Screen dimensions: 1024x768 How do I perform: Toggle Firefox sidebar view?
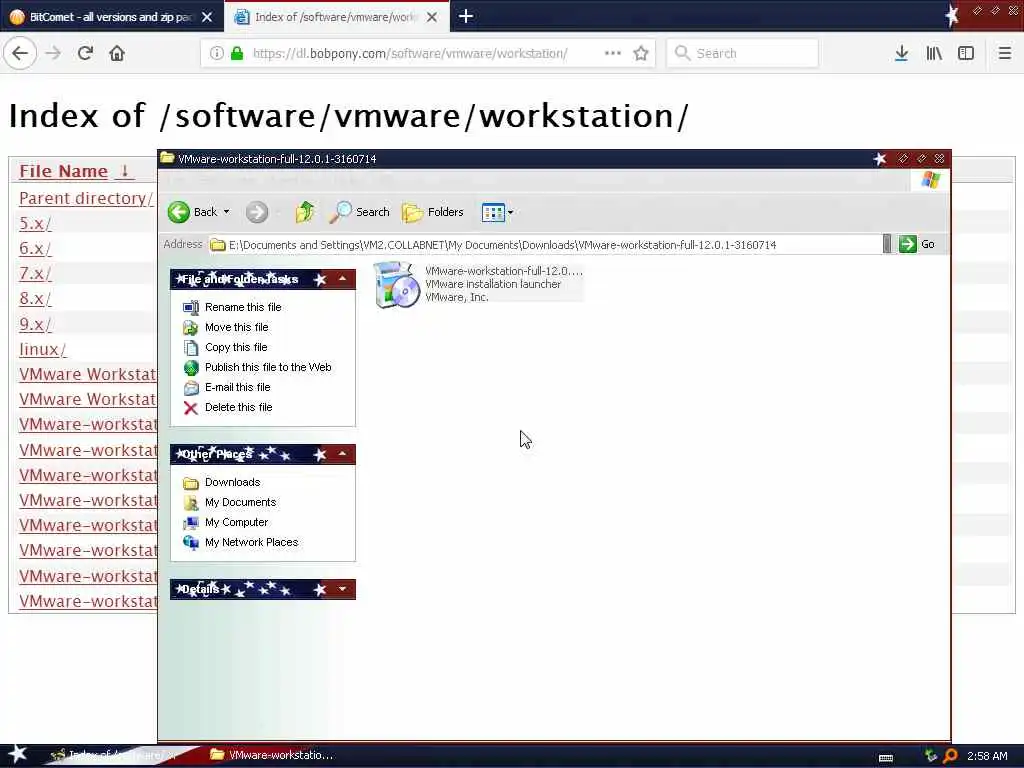[966, 53]
